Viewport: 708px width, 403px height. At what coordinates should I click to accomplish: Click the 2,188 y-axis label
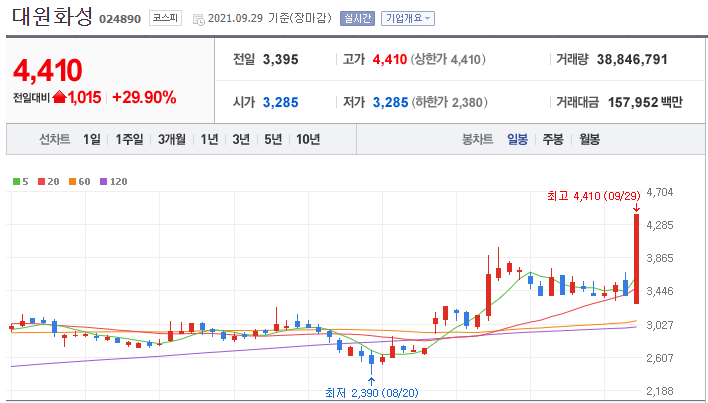(x=660, y=391)
